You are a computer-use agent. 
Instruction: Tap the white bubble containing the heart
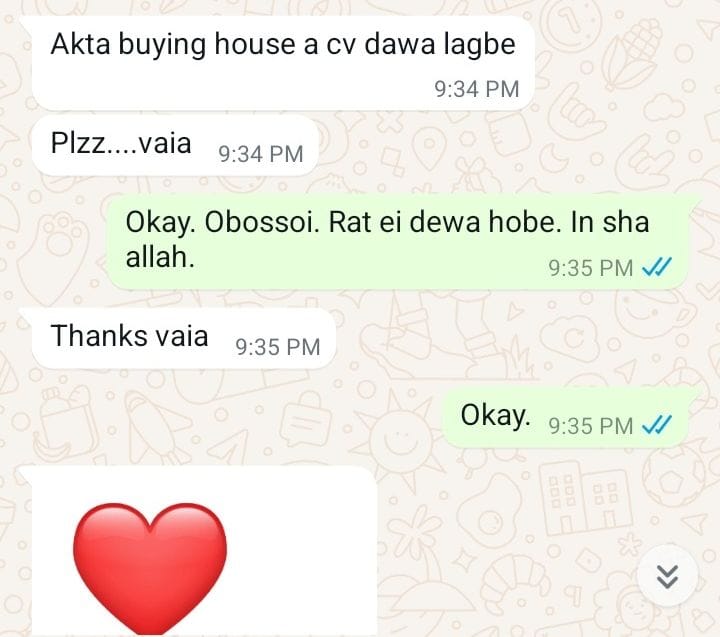coord(204,551)
